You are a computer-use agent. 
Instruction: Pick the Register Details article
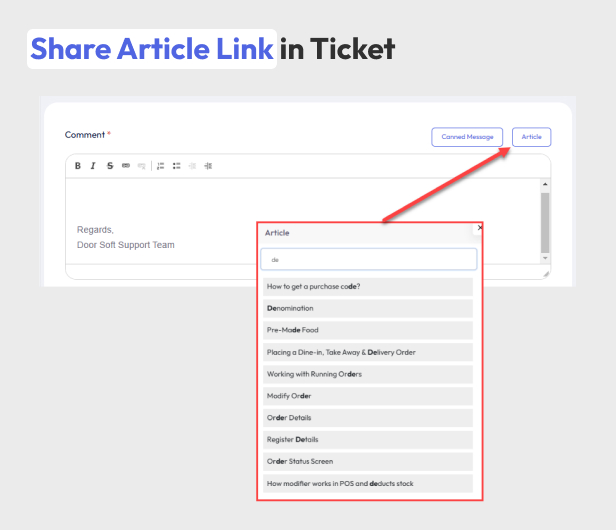coord(368,440)
